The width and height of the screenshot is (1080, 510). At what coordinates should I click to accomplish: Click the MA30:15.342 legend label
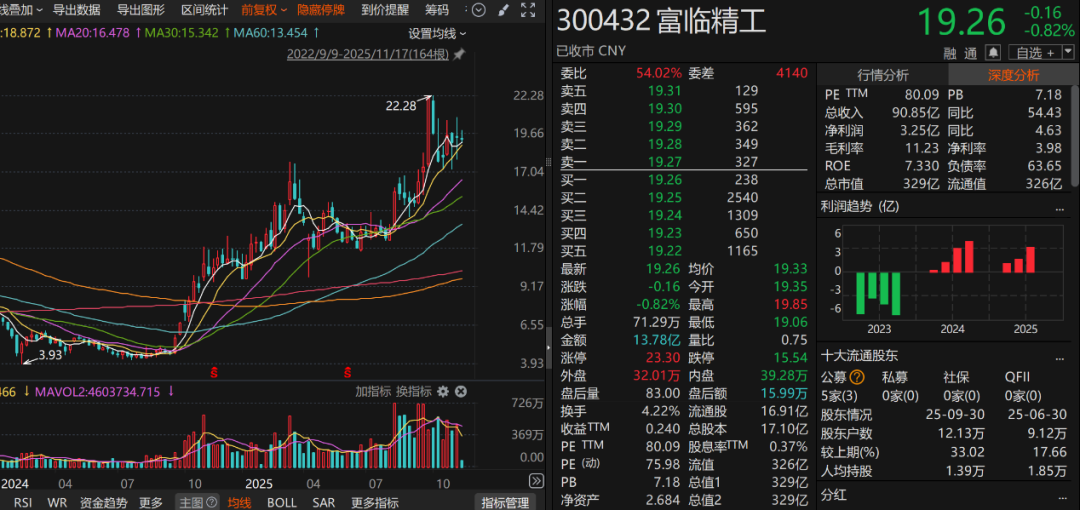click(x=182, y=32)
